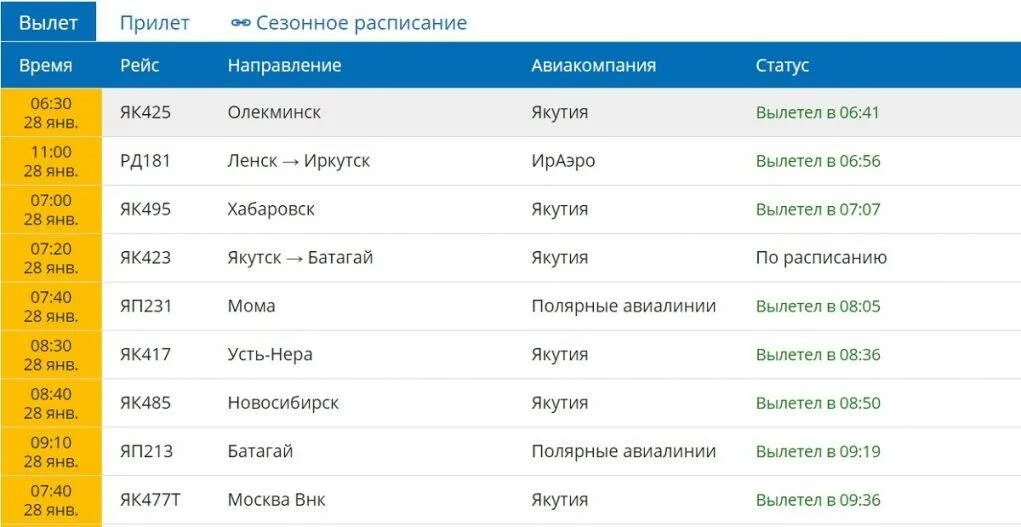Screen dimensions: 1021x527
Task: Click status Вылетел в 09:36
Action: pyautogui.click(x=817, y=500)
